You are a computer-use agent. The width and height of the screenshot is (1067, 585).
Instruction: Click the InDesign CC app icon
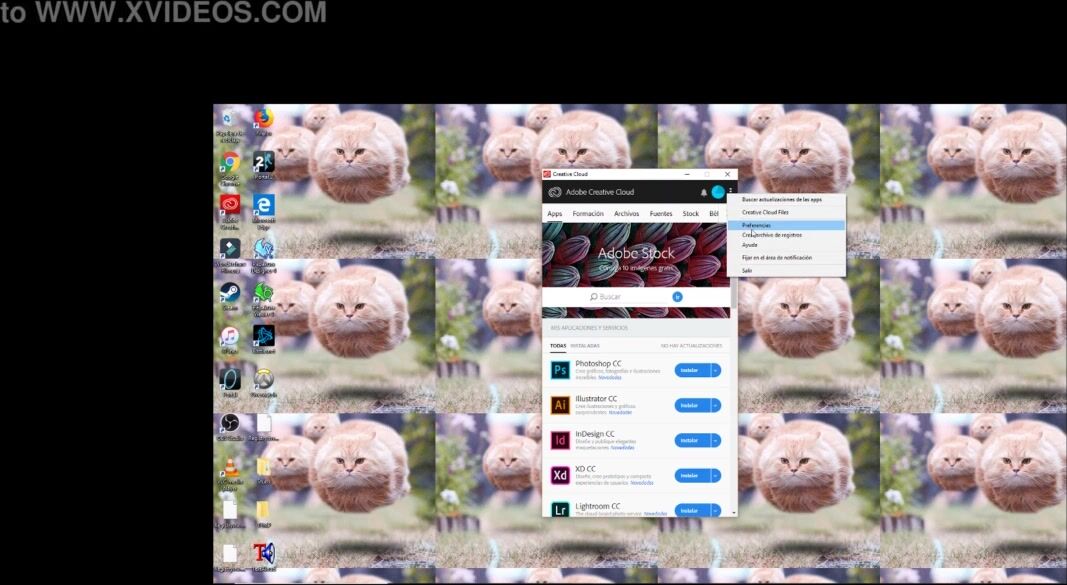[560, 440]
